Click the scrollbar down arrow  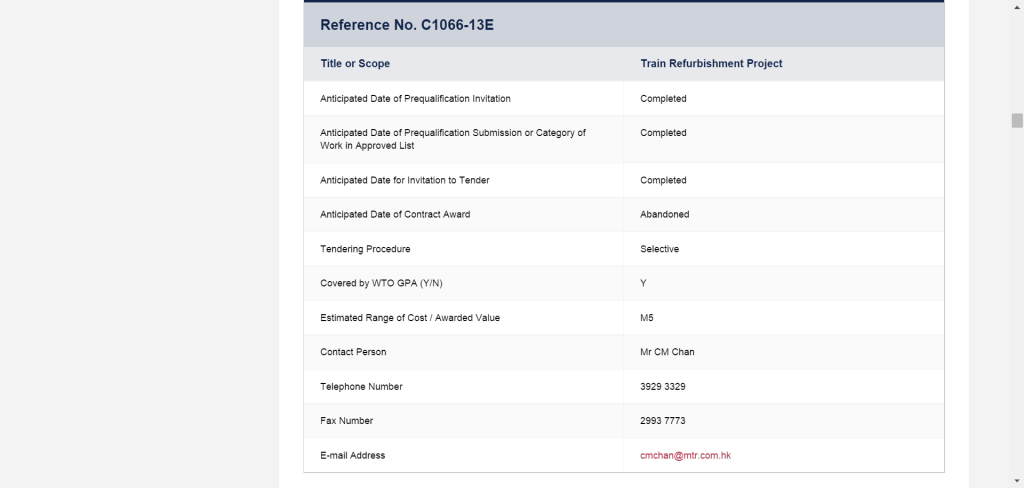[1017, 483]
